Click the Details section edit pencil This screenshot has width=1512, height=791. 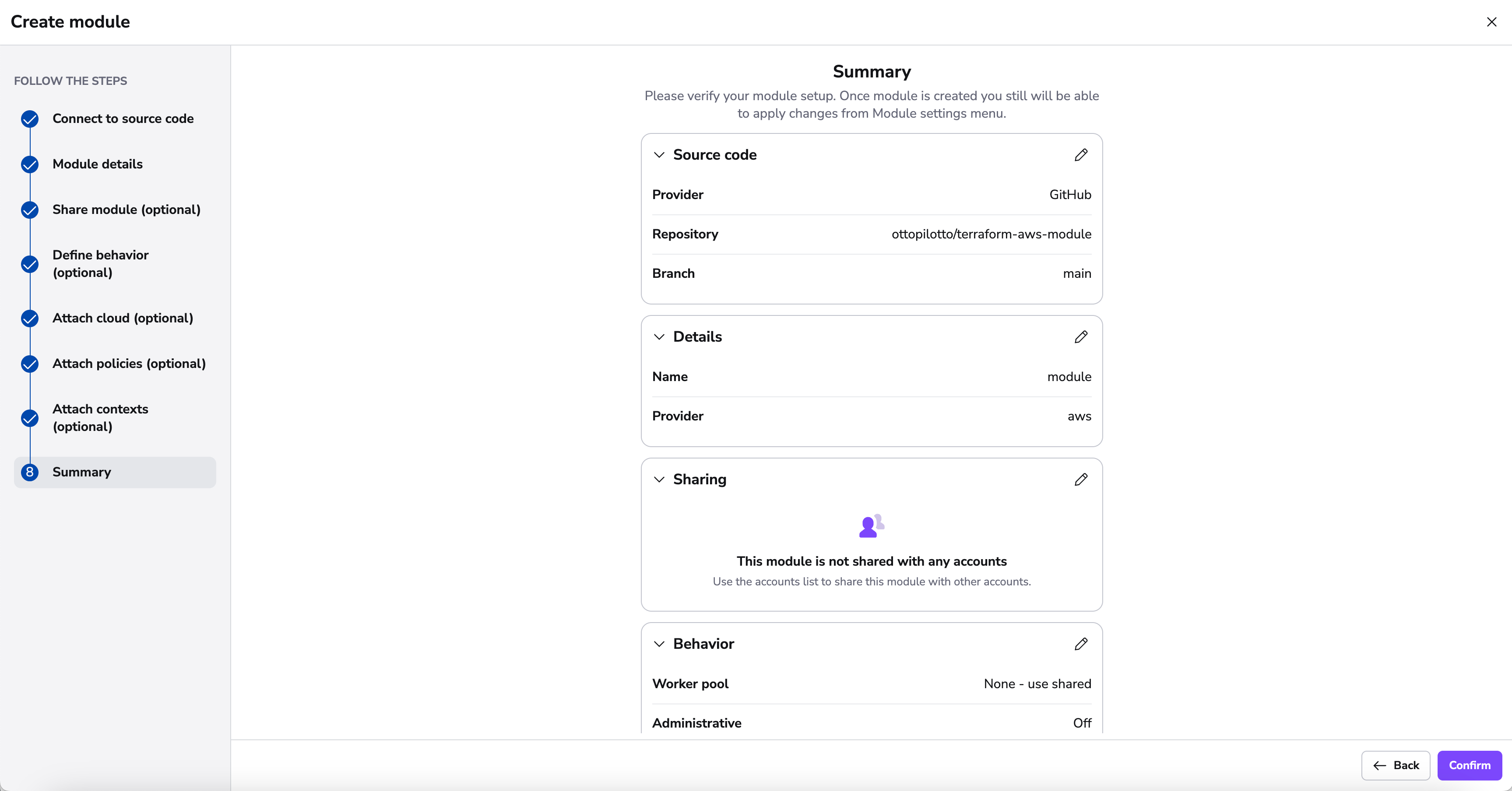[1080, 337]
